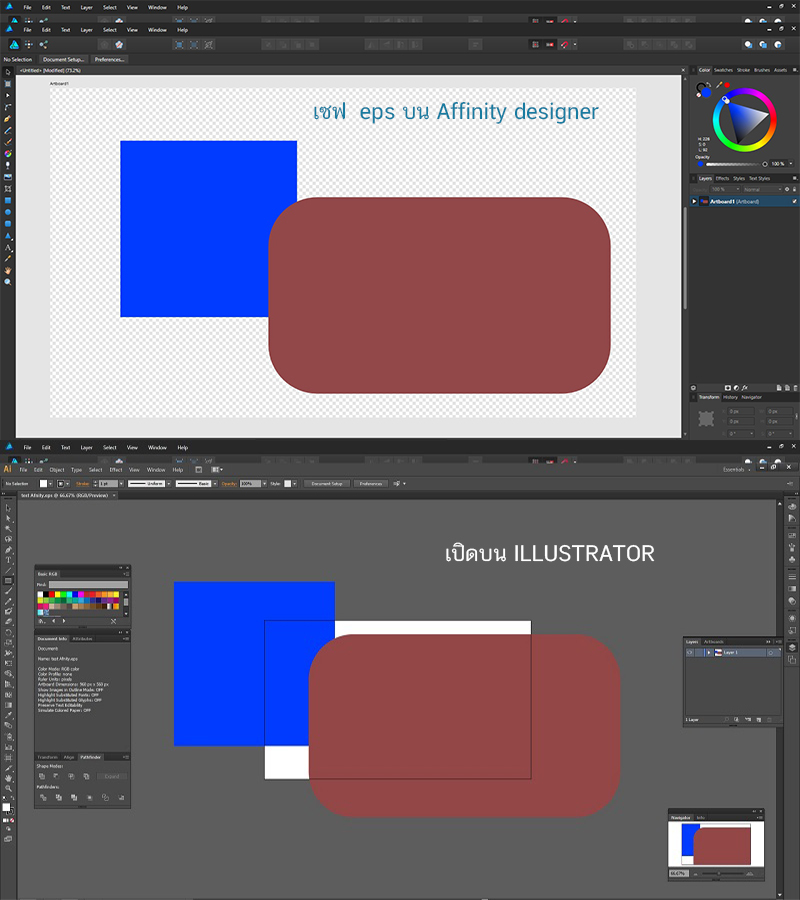
Task: Activate Affinity's Fill (gradient) tool
Action: pyautogui.click(x=8, y=154)
